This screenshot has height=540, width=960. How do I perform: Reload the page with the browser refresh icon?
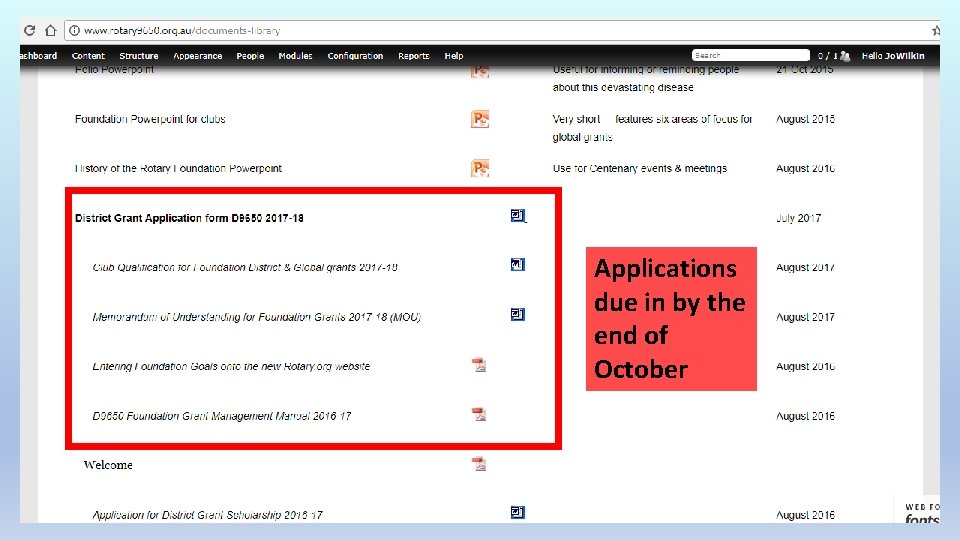pyautogui.click(x=29, y=30)
